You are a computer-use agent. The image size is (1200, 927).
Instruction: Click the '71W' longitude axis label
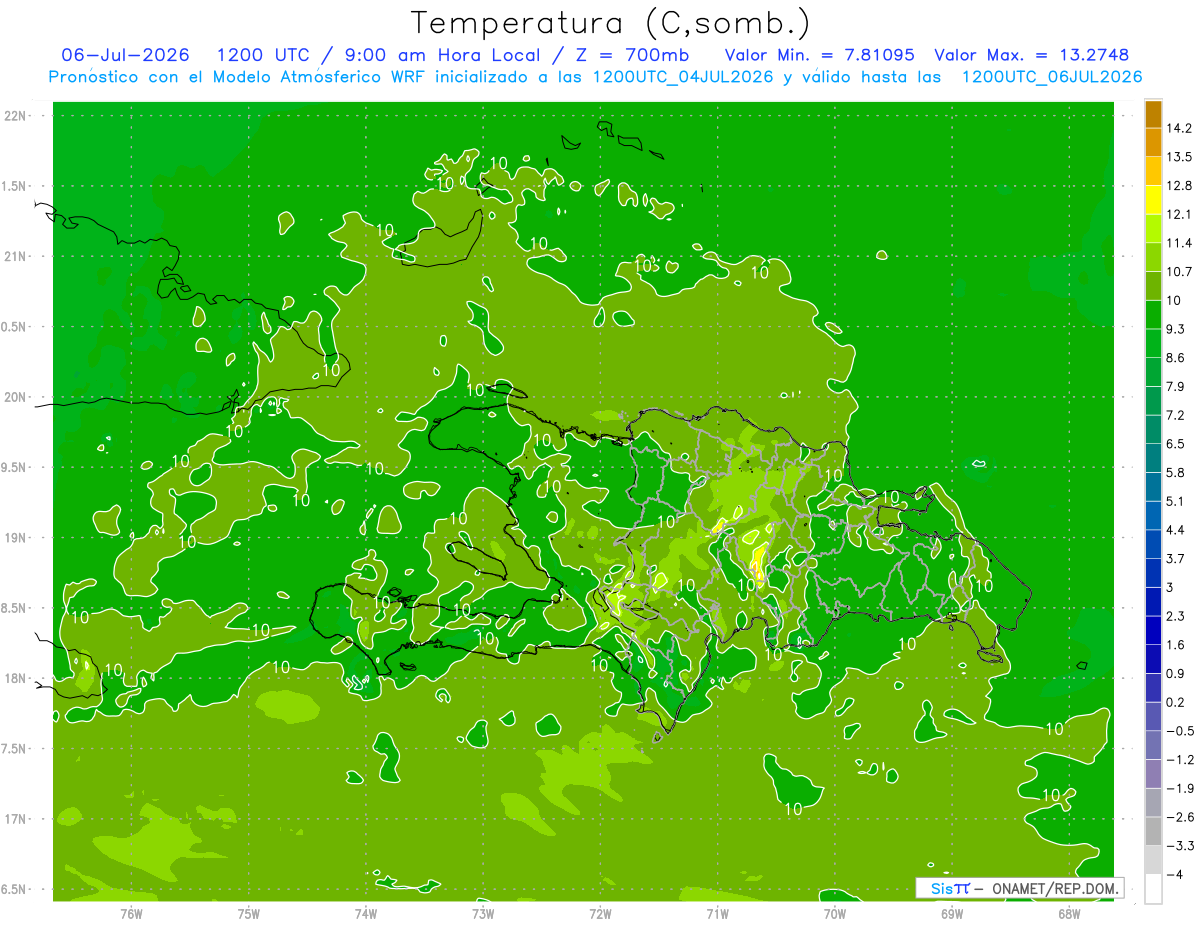717,913
